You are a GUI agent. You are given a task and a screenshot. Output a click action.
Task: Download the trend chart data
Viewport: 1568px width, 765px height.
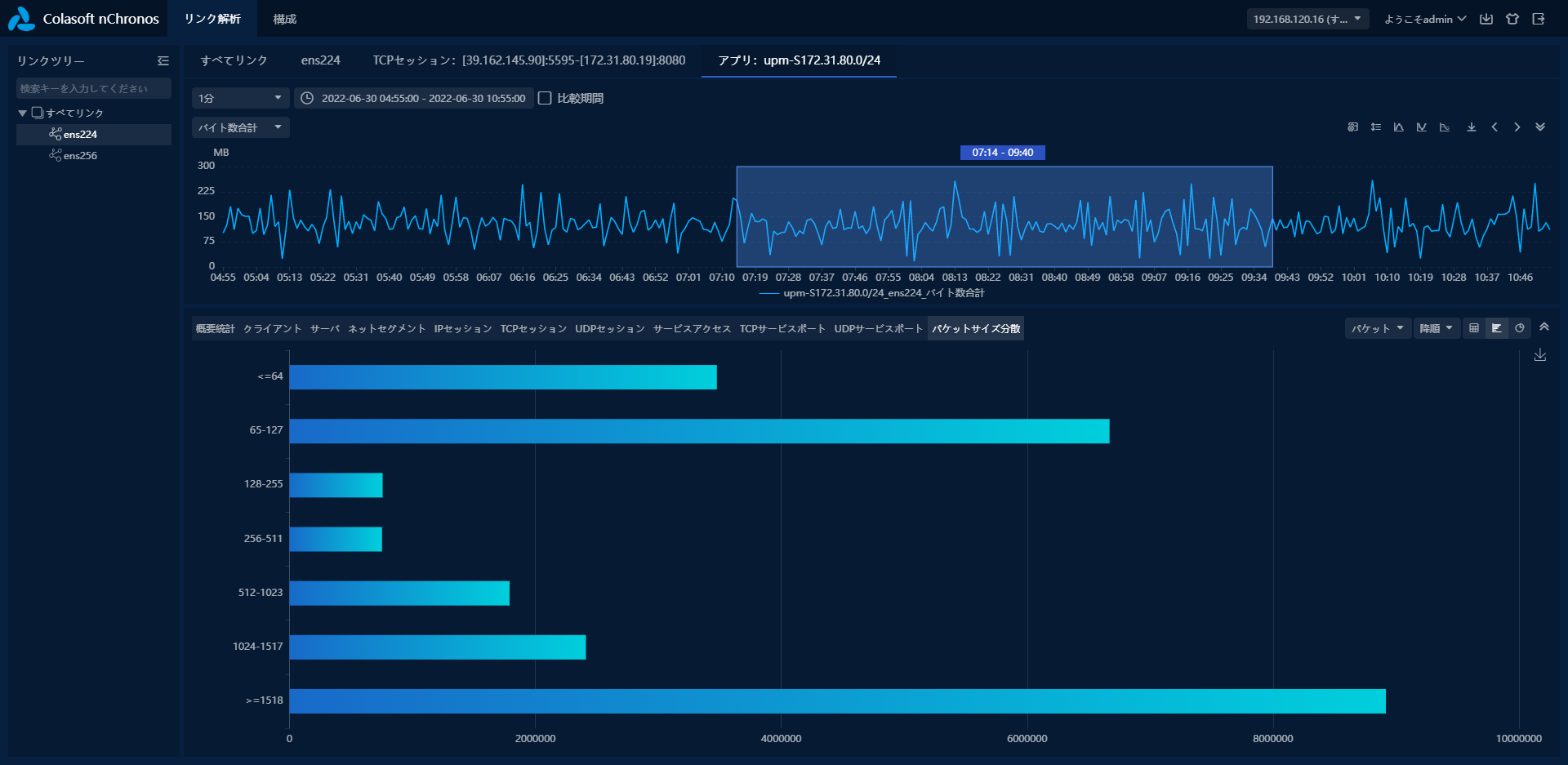coord(1472,127)
